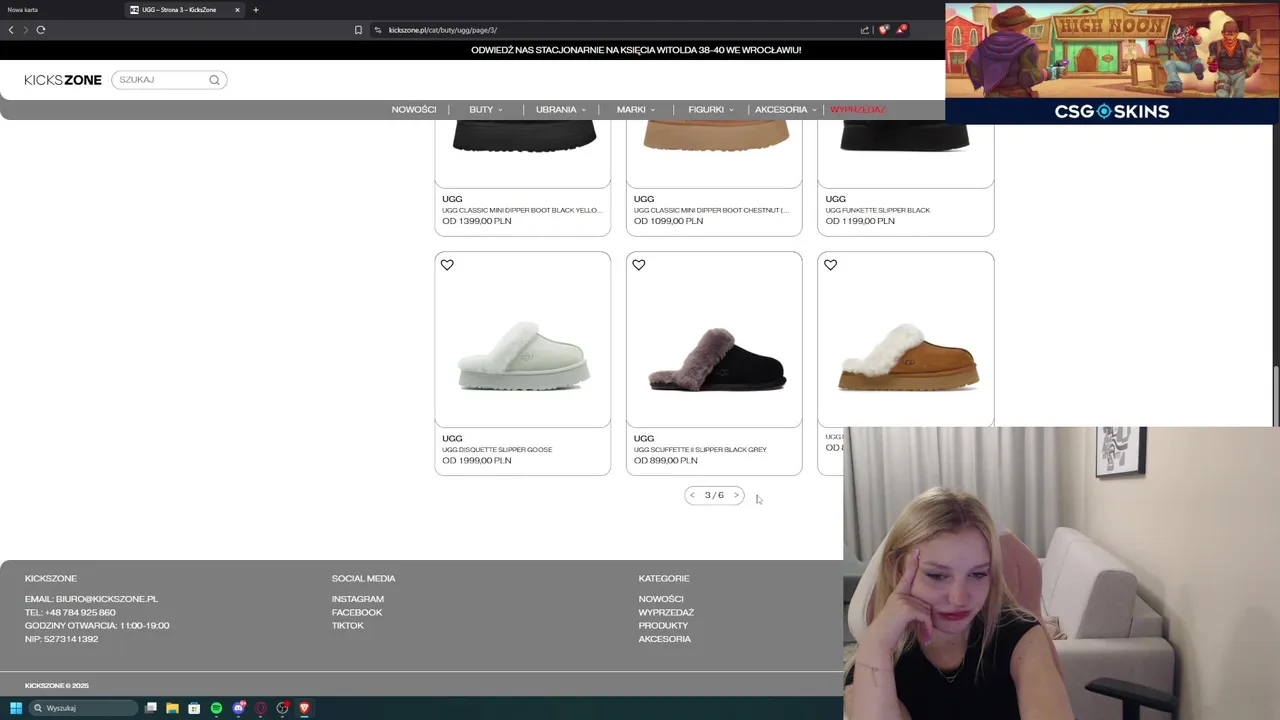Click the share icon in address bar

click(x=865, y=30)
